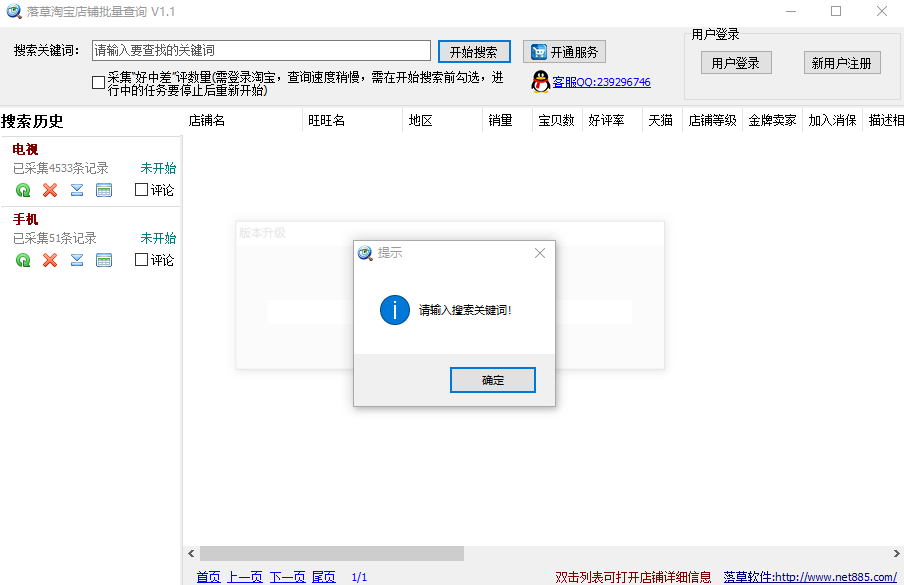Viewport: 904px width, 585px height.
Task: Click the red X icon under 手机 entry
Action: [x=50, y=260]
